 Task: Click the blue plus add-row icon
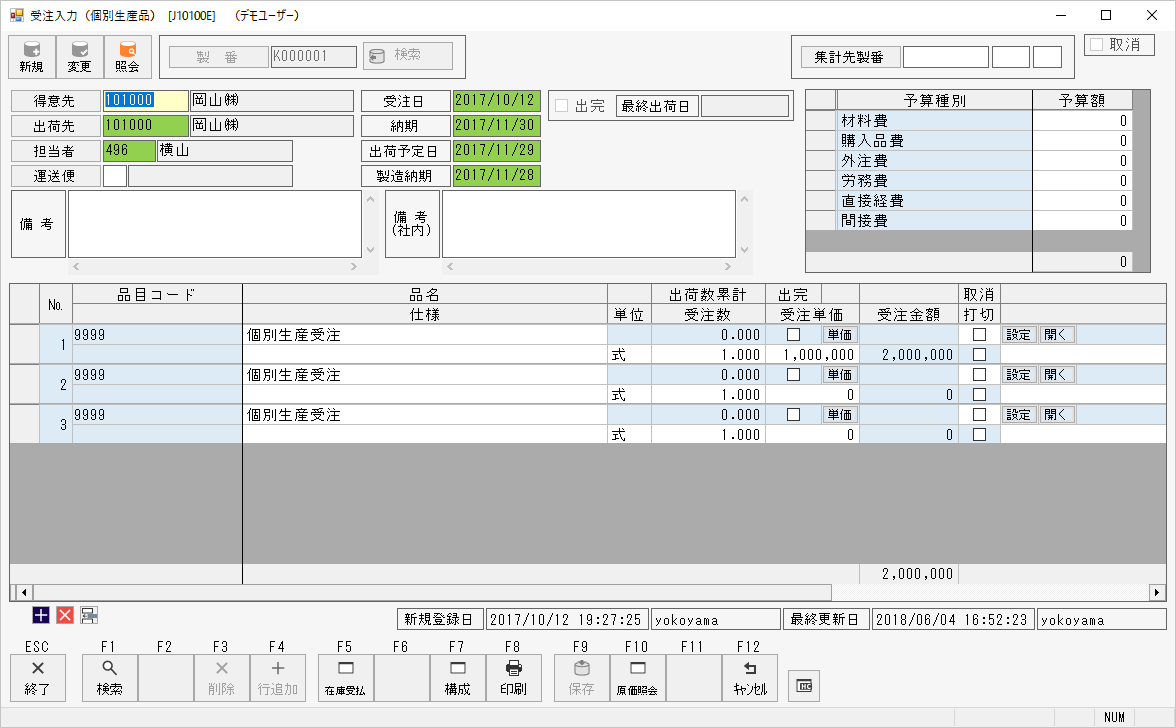click(x=41, y=616)
